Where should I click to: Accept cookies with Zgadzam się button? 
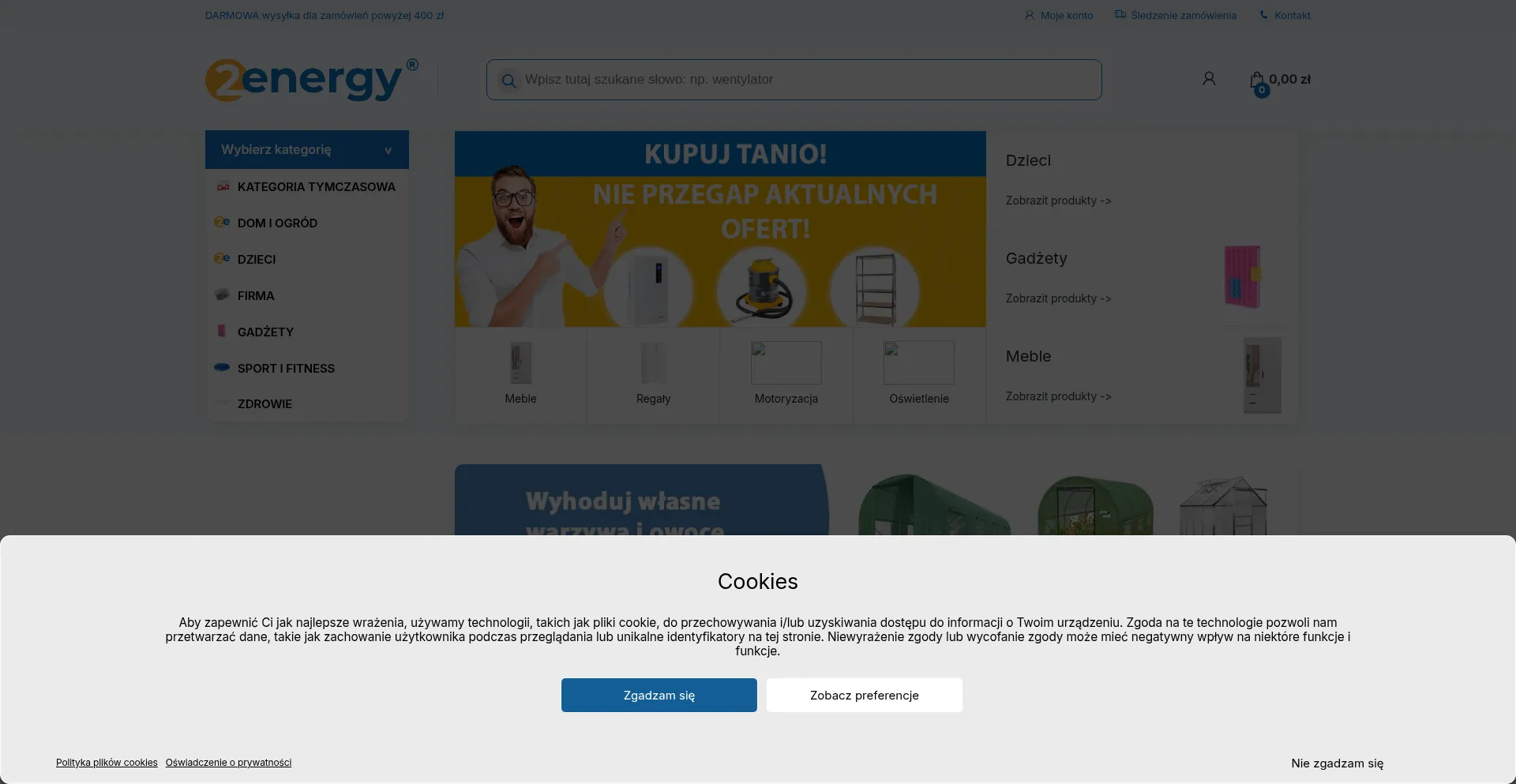(659, 695)
